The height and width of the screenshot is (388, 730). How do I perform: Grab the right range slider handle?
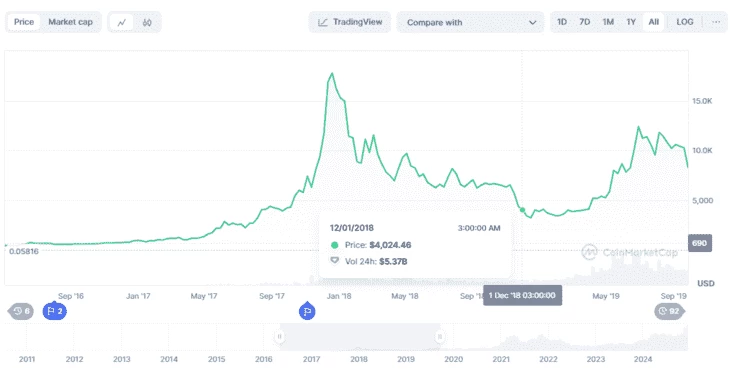pos(440,336)
